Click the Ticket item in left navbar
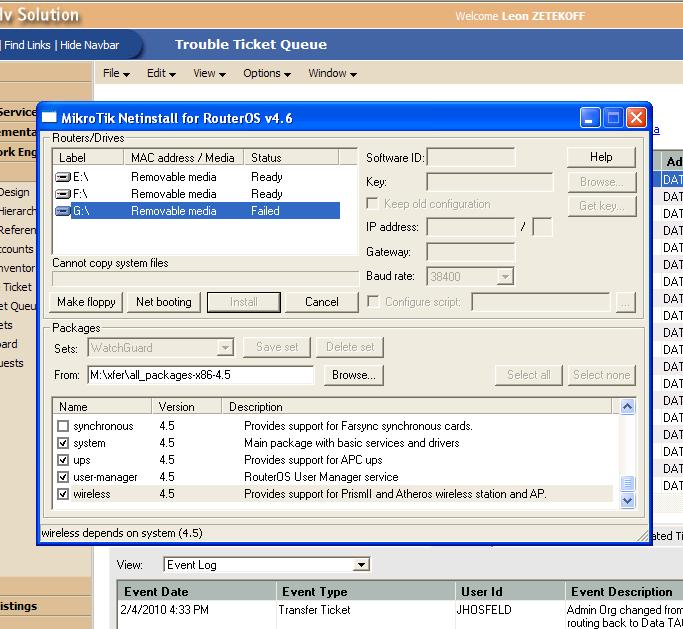Screen dimensions: 683x629 click(17, 287)
